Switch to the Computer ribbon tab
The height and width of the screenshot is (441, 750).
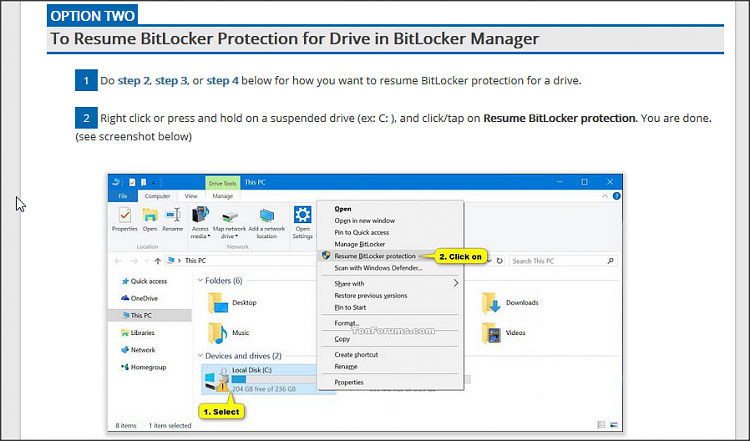tap(157, 196)
